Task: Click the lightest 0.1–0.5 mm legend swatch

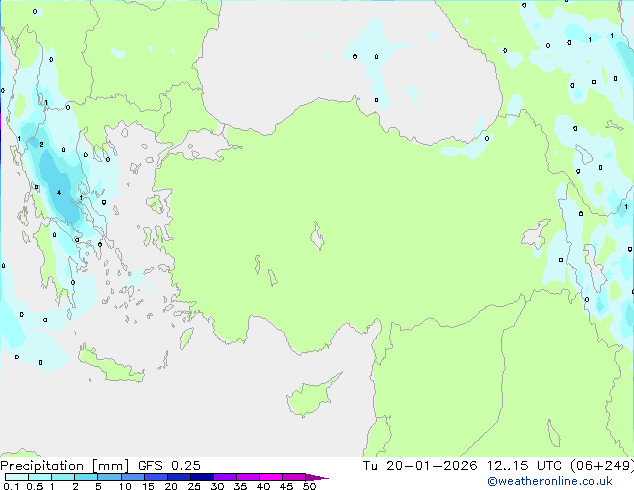Action: 17,477
